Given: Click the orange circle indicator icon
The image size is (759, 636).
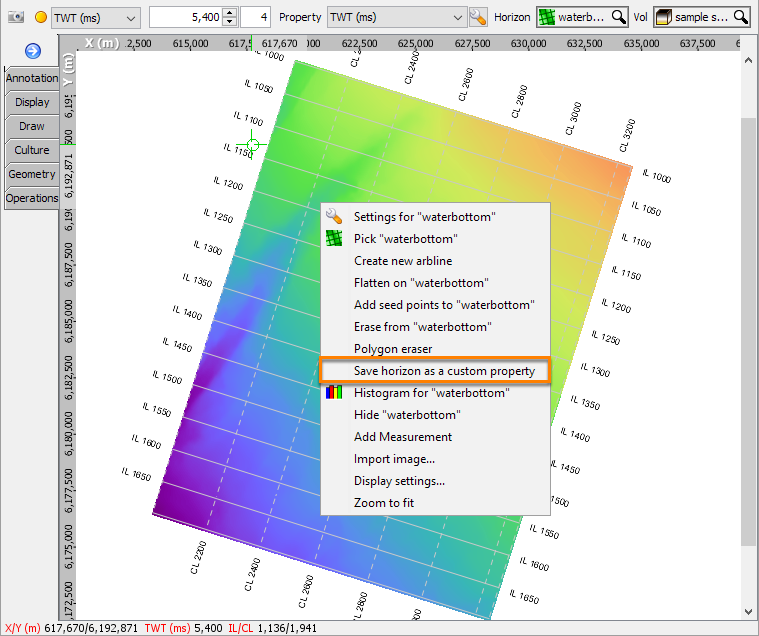Looking at the screenshot, I should tap(41, 17).
